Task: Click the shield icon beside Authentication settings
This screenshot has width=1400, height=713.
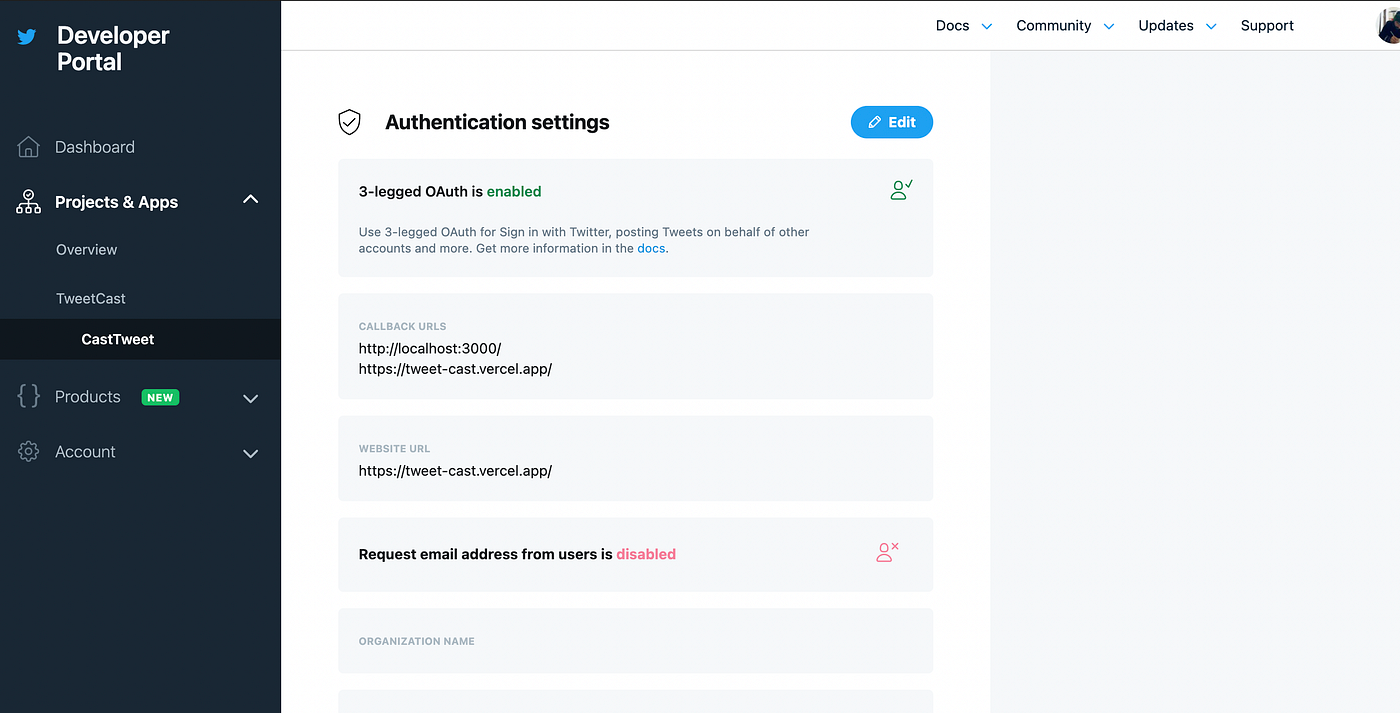Action: pyautogui.click(x=349, y=121)
